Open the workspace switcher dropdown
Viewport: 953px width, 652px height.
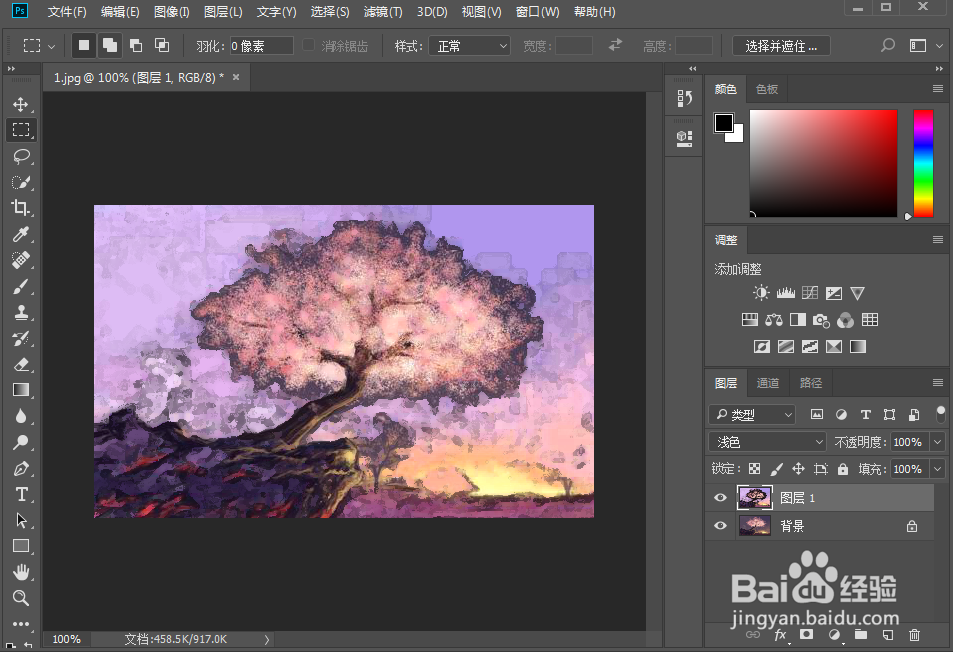pyautogui.click(x=940, y=46)
